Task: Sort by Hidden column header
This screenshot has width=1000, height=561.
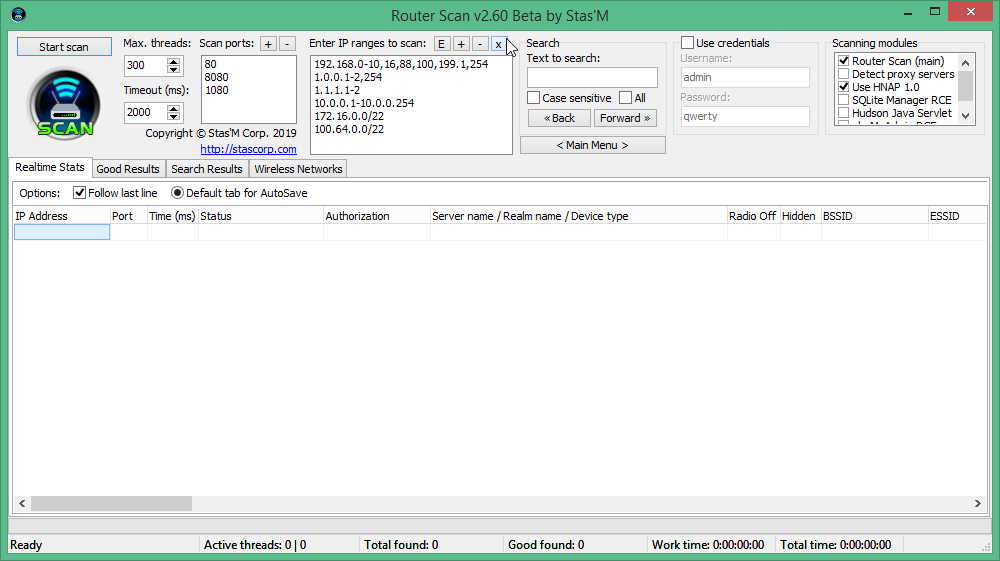Action: tap(800, 216)
